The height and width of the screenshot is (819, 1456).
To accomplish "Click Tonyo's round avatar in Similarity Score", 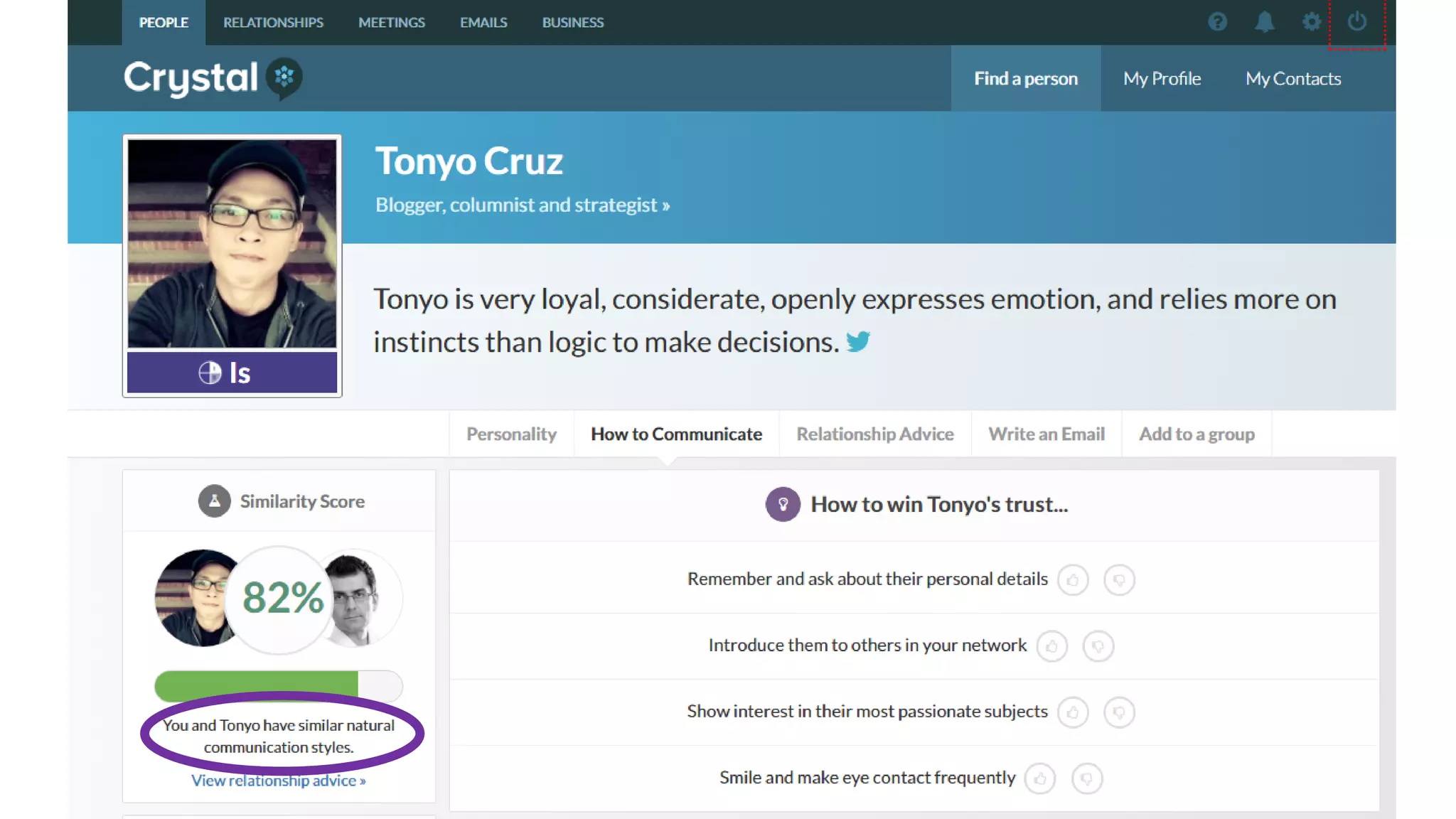I will pos(192,598).
